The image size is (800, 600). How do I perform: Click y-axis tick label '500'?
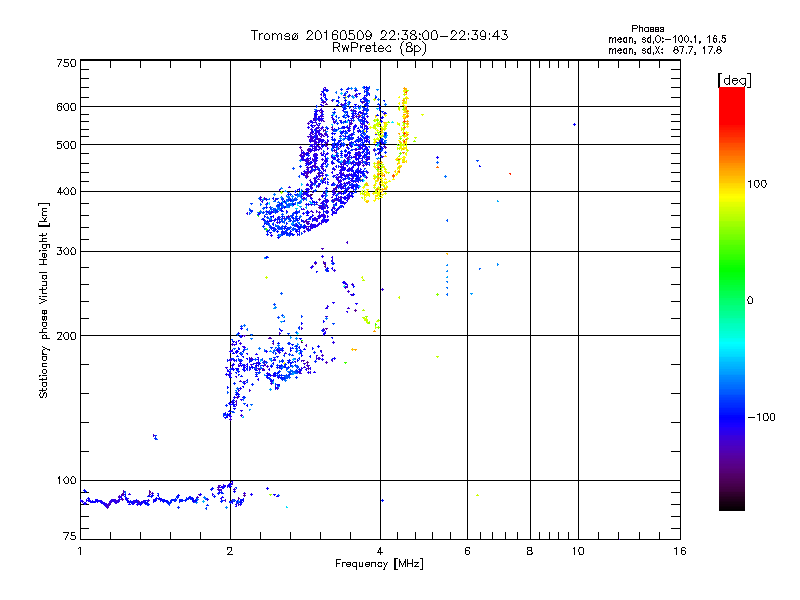[x=66, y=145]
